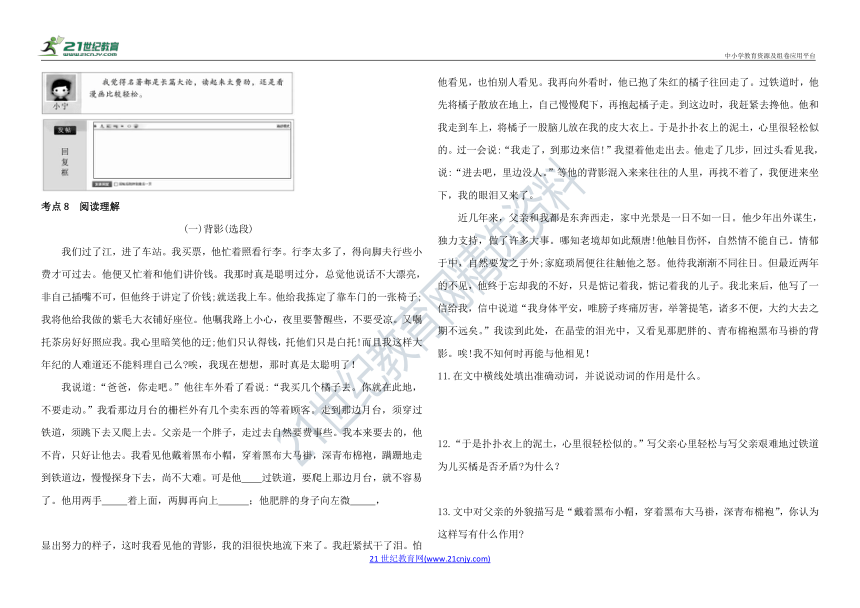Click the 21世纪教育 logo in the header
Viewport: 860px width, 608px height.
tap(79, 46)
